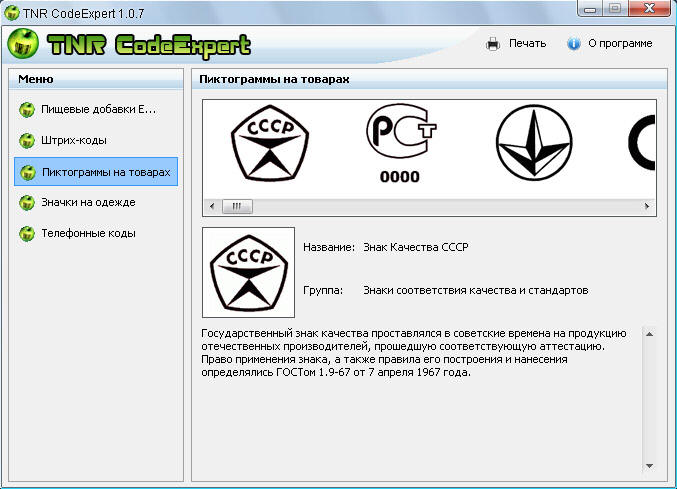
Task: Click the printer icon next to Печать
Action: (x=493, y=44)
